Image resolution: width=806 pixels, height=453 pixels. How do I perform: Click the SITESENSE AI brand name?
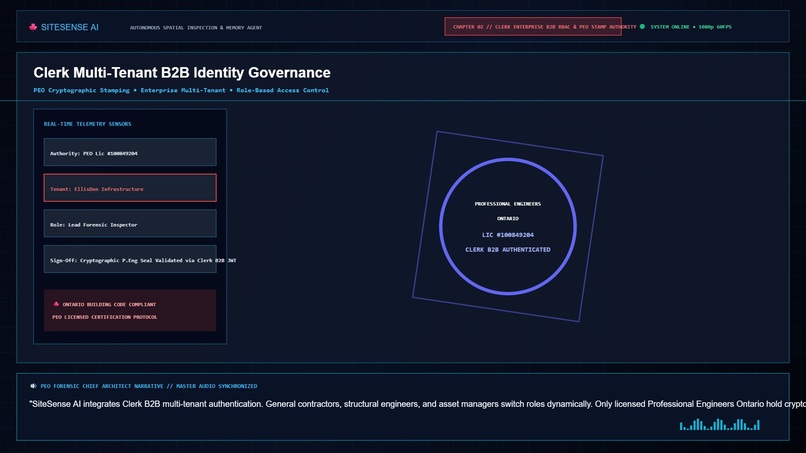(x=69, y=27)
